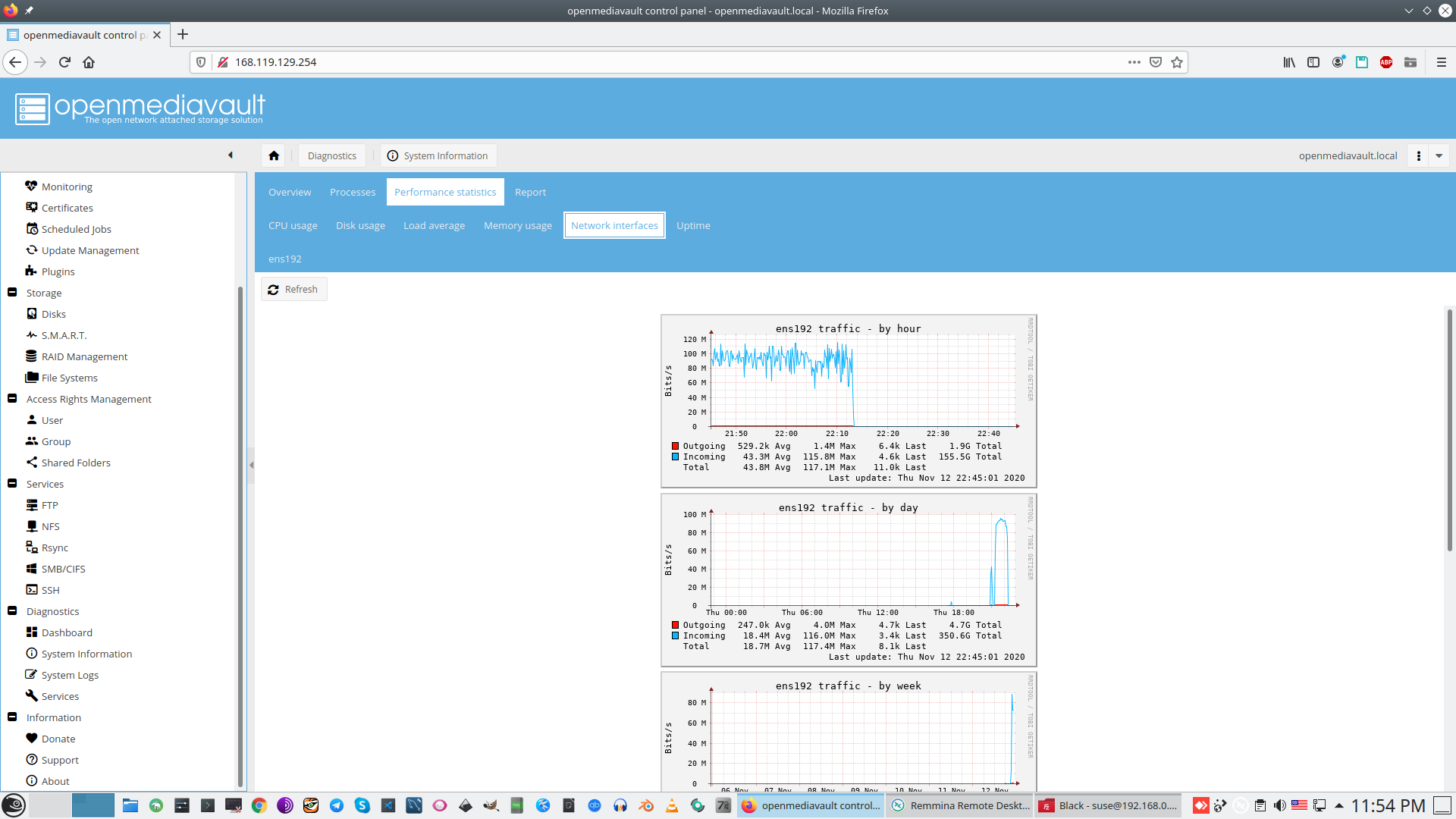Click Diagnostics breadcrumb link

pos(331,155)
